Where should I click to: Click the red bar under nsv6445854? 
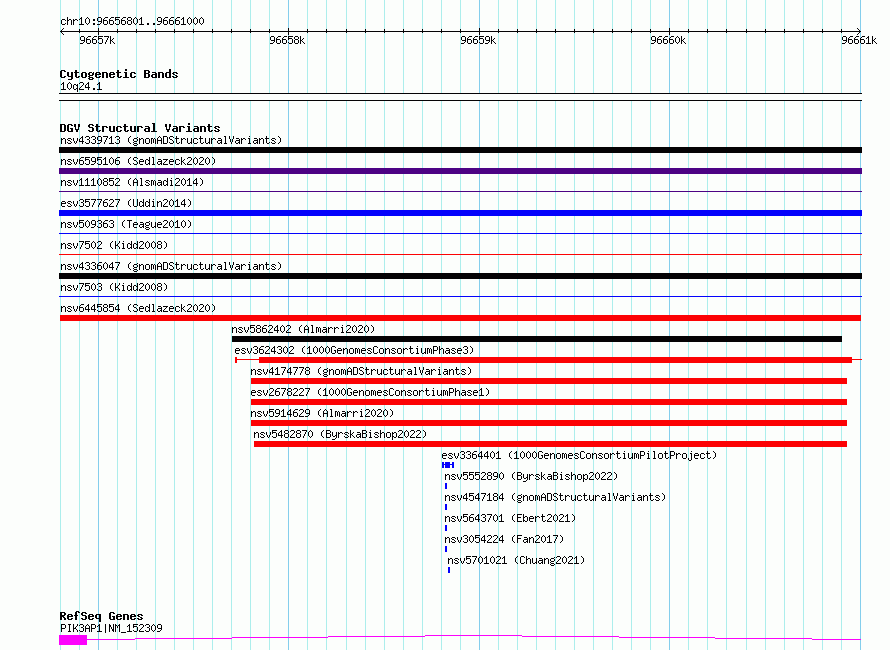tap(460, 318)
